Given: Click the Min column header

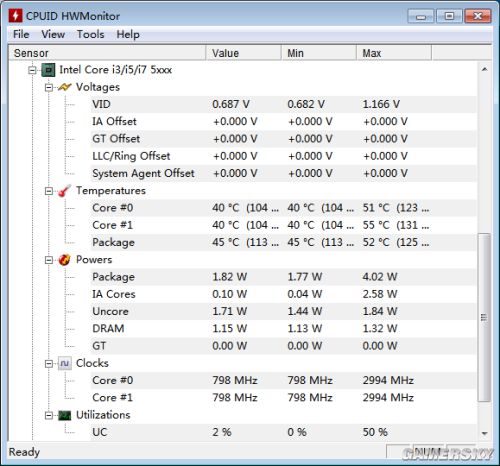Looking at the screenshot, I should pyautogui.click(x=319, y=53).
